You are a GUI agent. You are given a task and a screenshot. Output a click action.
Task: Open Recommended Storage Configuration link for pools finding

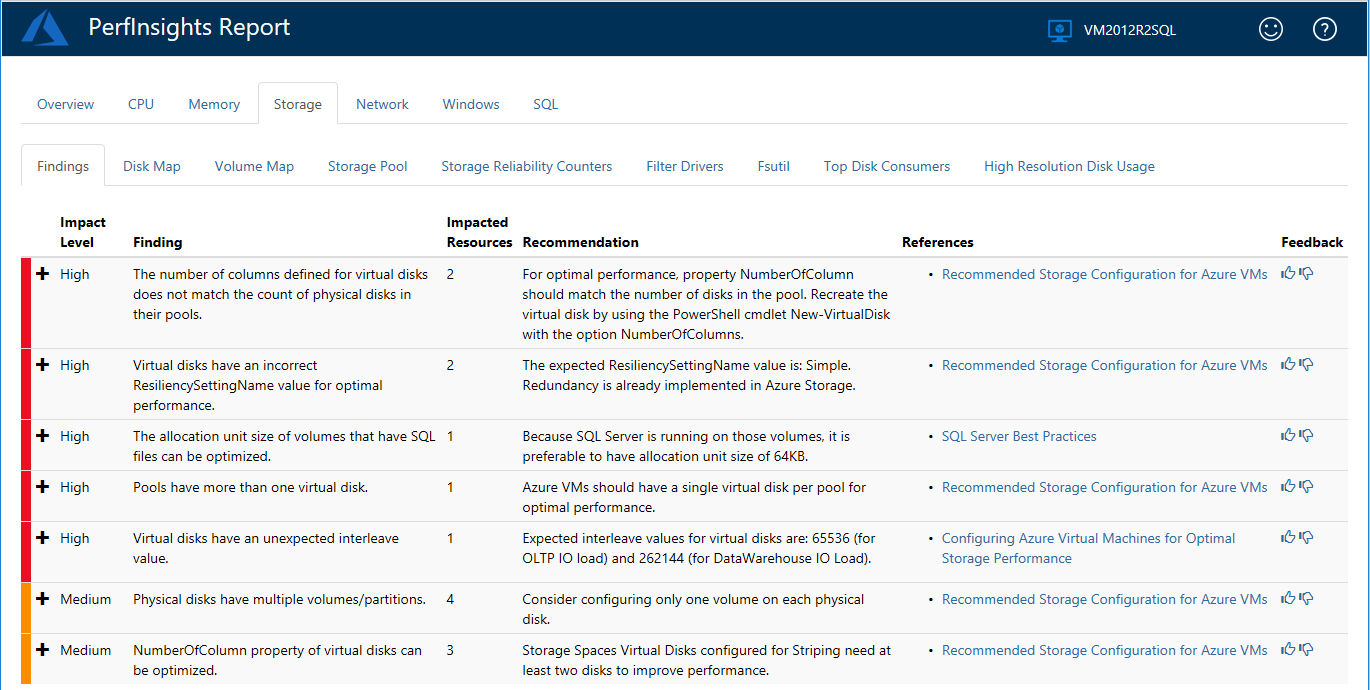pyautogui.click(x=1105, y=487)
